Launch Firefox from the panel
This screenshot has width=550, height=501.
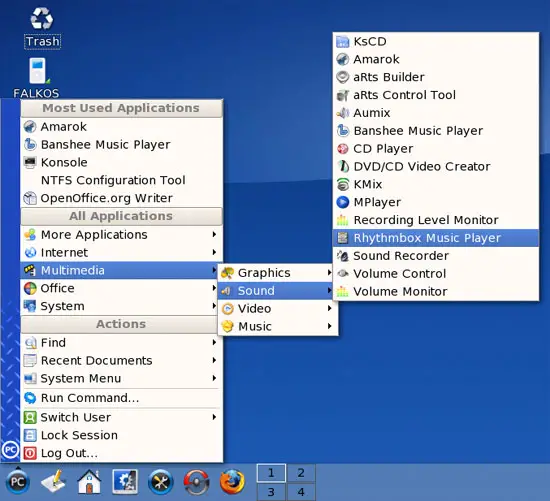tap(232, 482)
